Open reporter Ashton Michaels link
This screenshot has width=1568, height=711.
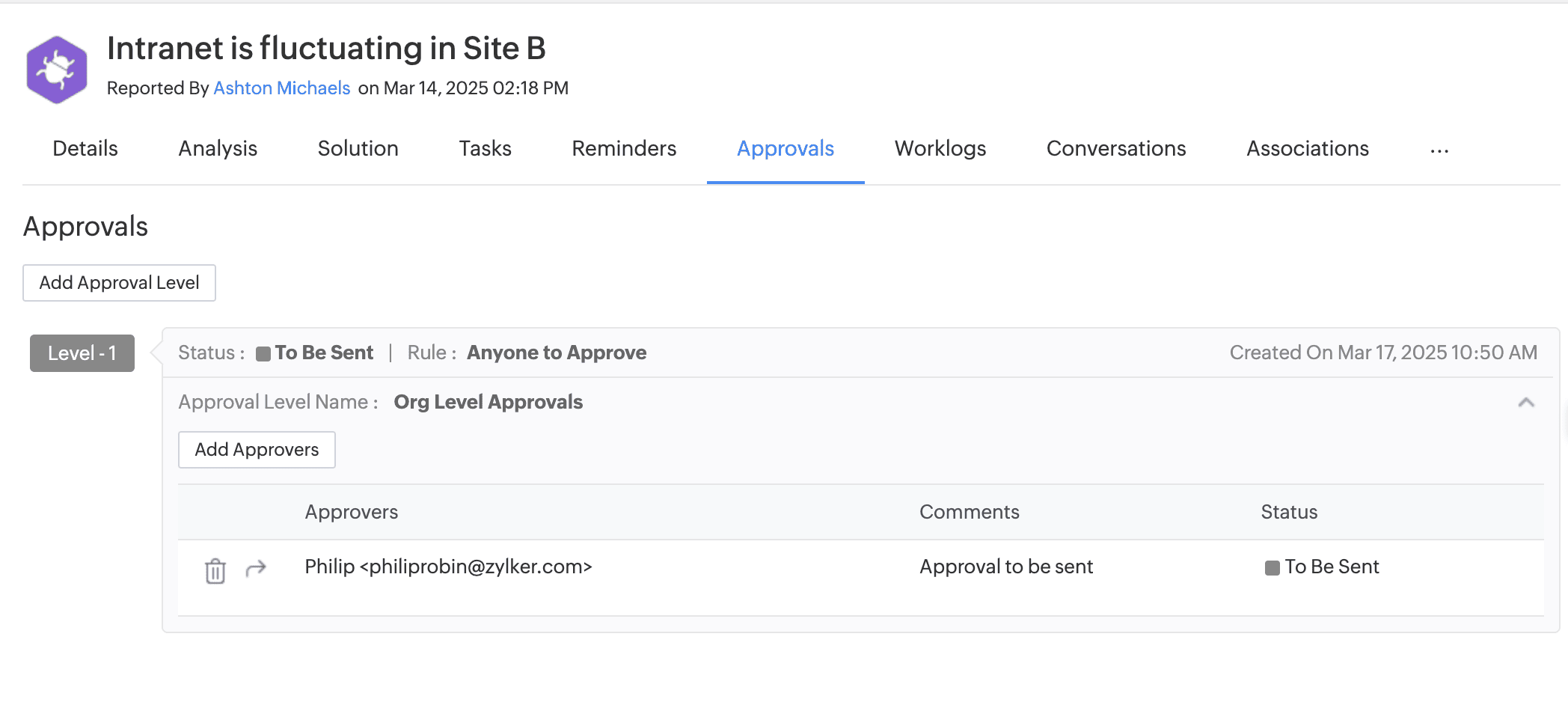(x=281, y=88)
